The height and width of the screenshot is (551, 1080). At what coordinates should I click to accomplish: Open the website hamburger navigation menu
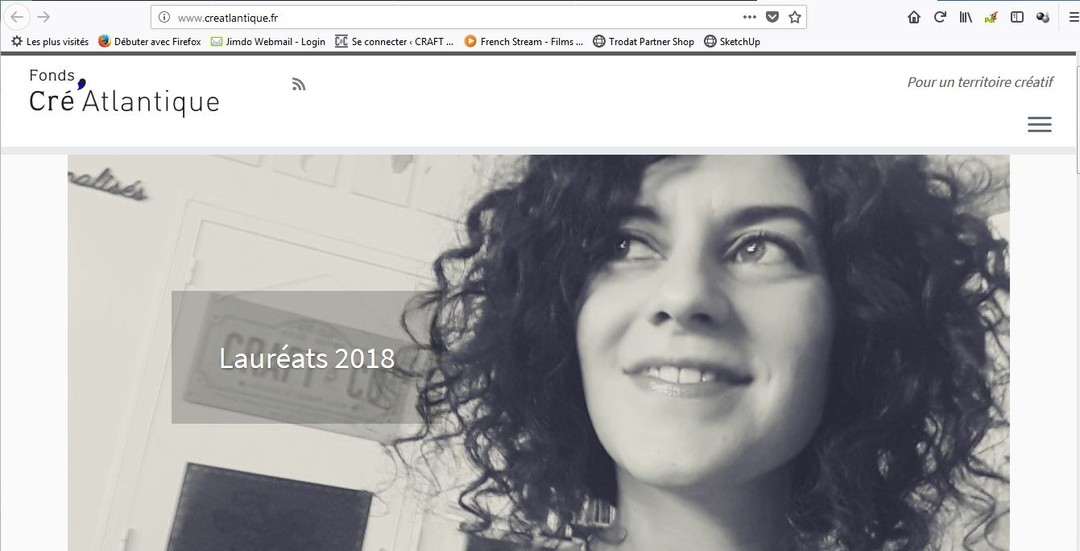[1039, 125]
